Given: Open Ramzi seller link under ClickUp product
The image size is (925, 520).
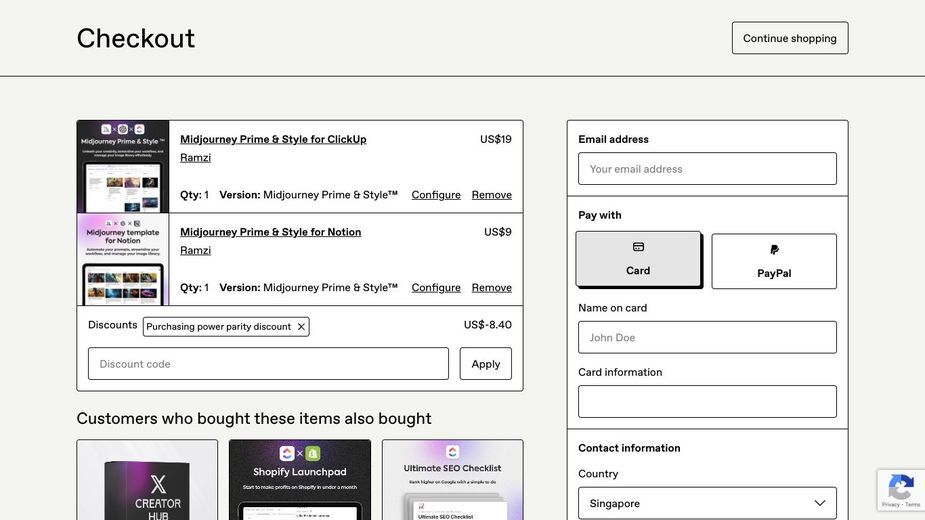Looking at the screenshot, I should coord(195,158).
